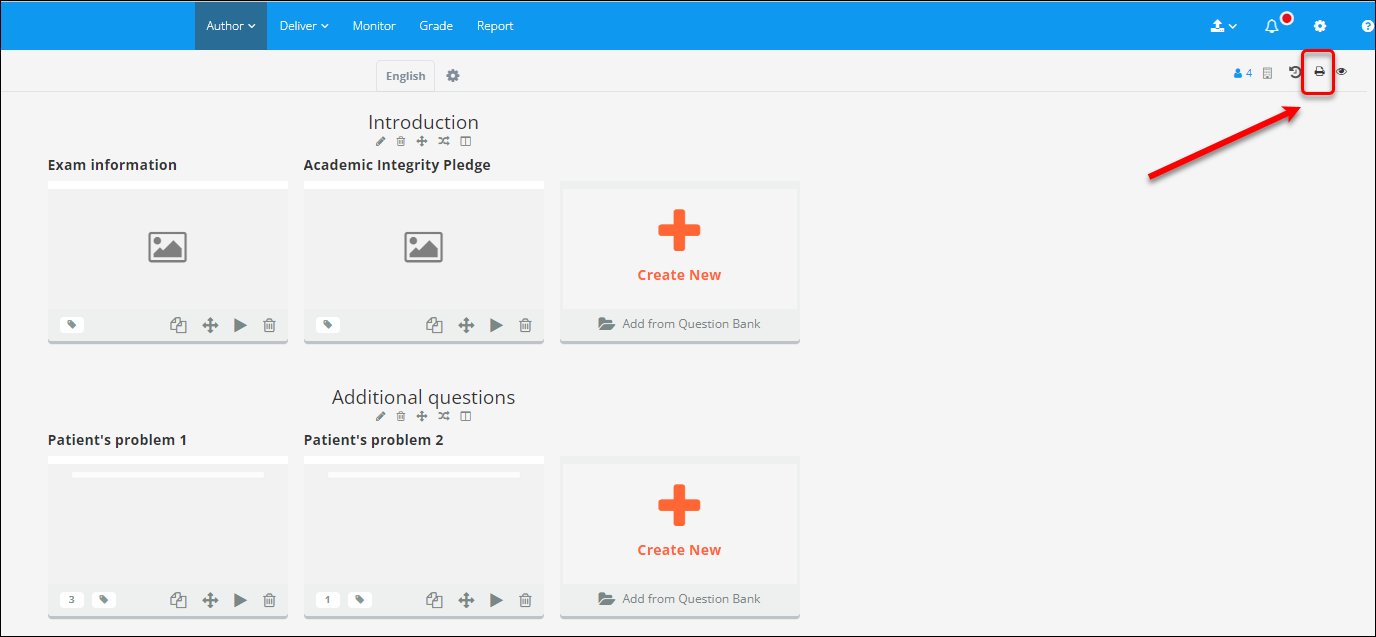
Task: Duplicate the Exam information card
Action: coord(179,325)
